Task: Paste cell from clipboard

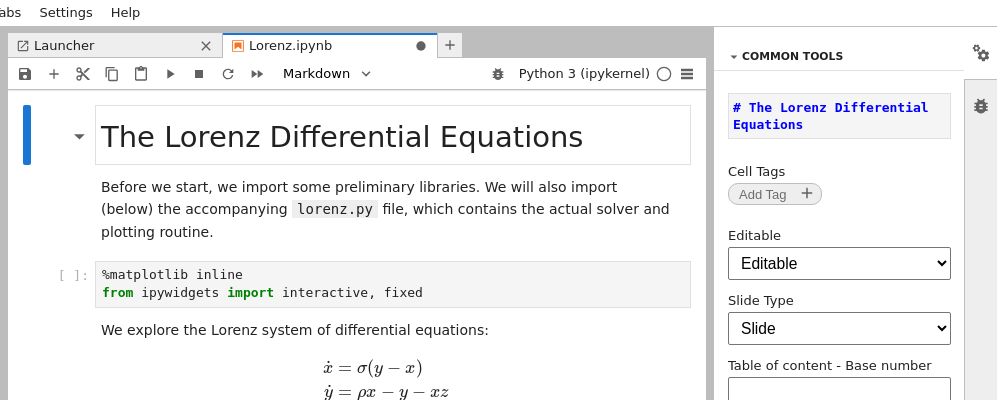Action: tap(141, 74)
